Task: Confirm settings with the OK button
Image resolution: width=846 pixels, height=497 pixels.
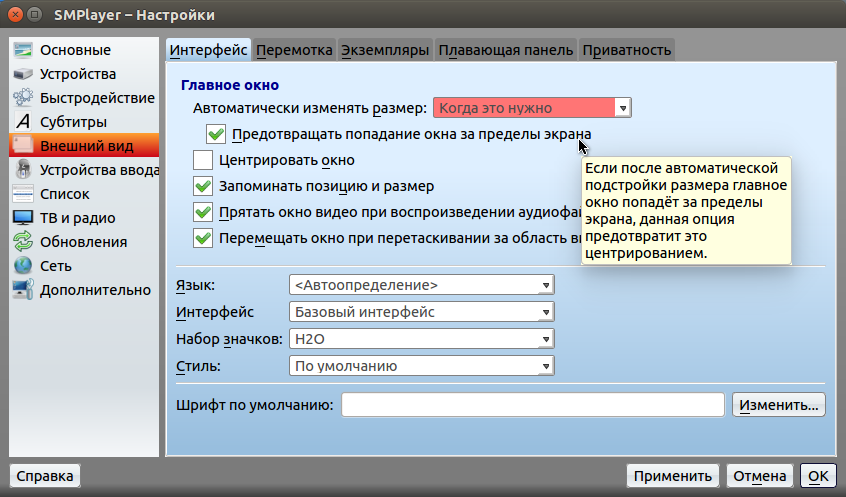Action: point(818,476)
